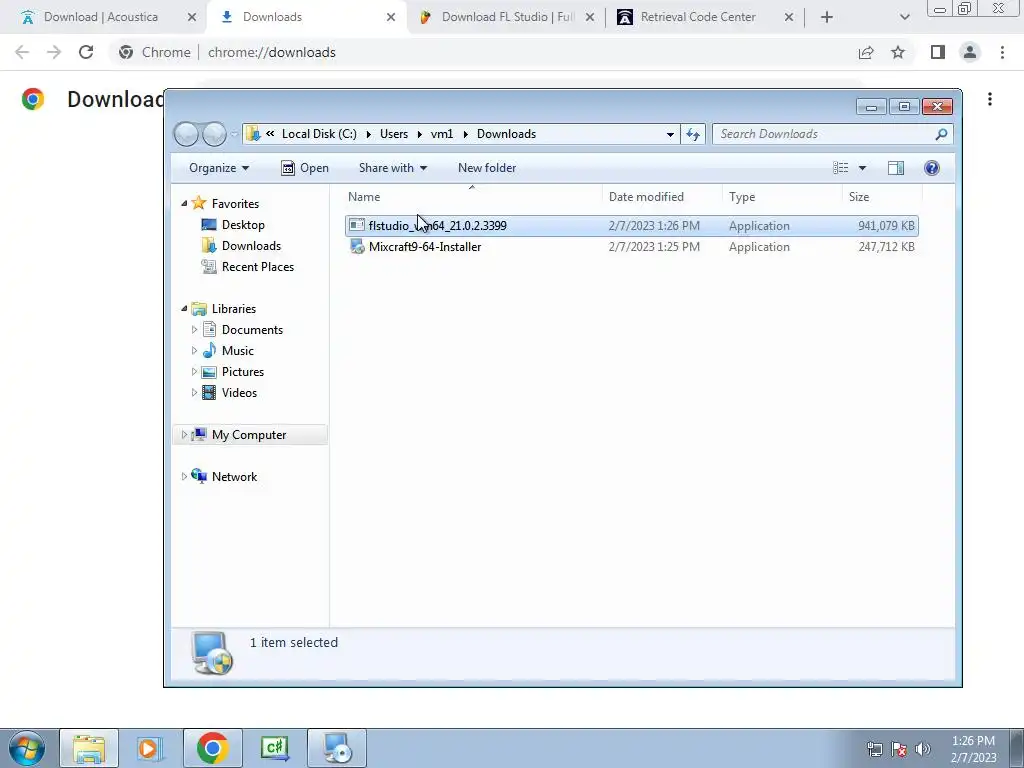Expand the My Computer node

tap(184, 434)
